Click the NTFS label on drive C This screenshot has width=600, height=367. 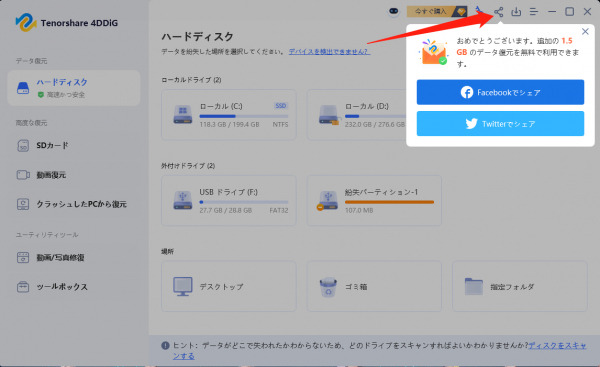click(x=280, y=124)
